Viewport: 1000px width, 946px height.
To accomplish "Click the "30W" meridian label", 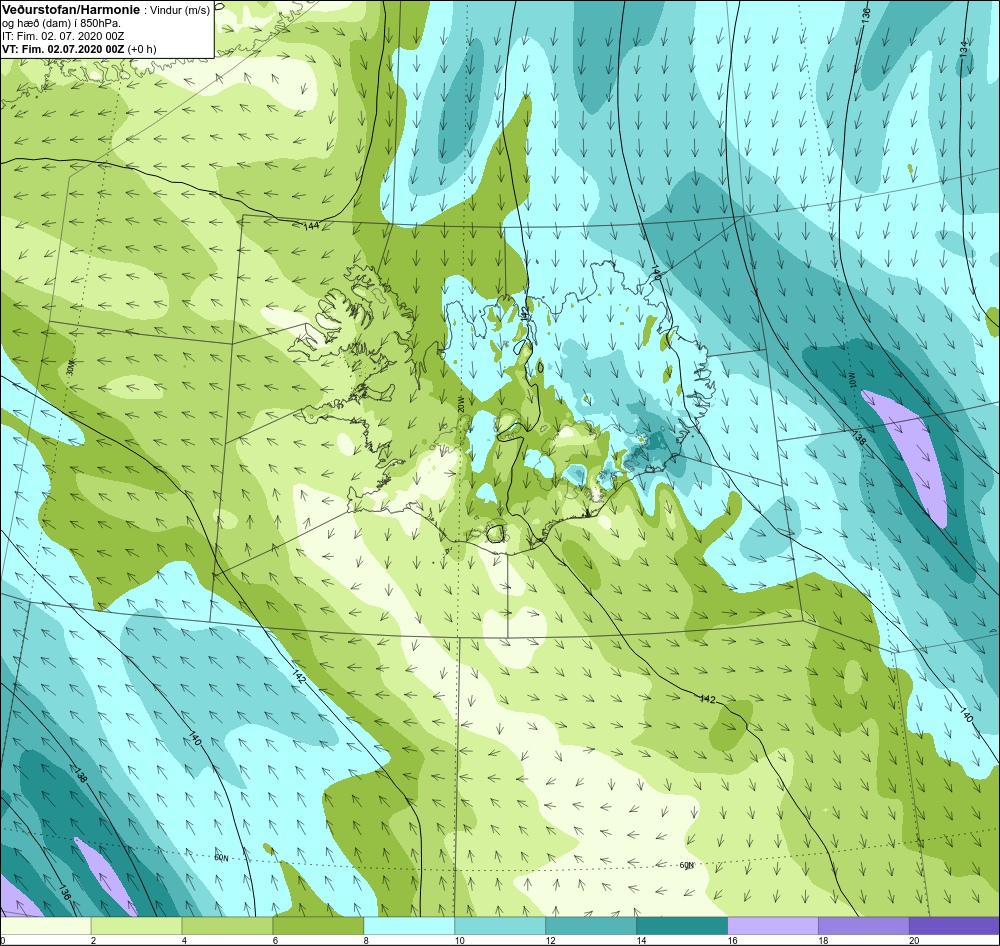I will 71,369.
